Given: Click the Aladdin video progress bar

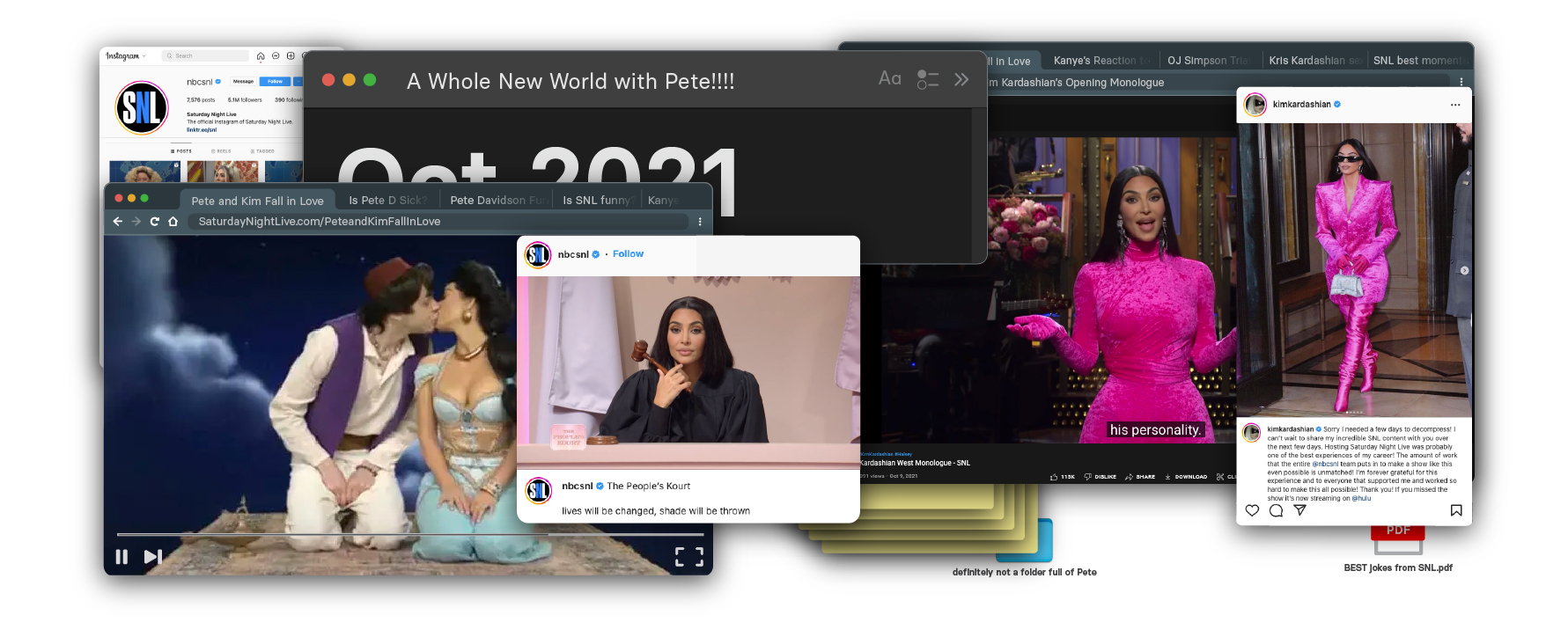Looking at the screenshot, I should 410,534.
